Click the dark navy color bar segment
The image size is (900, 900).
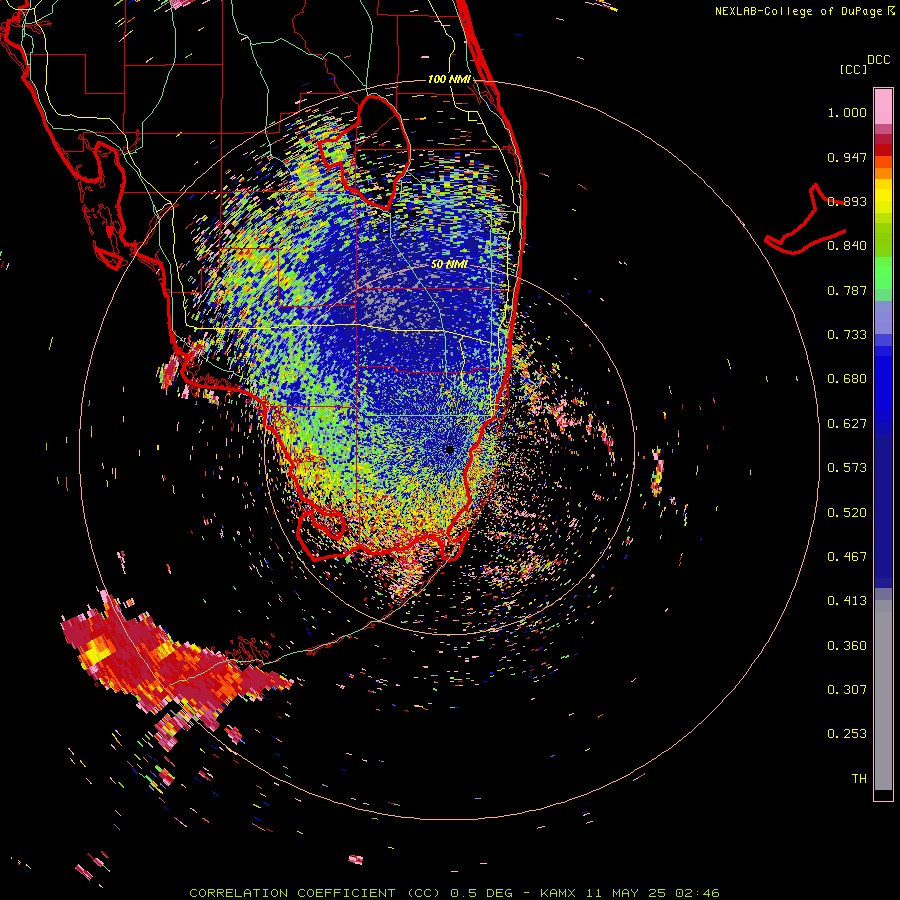point(883,505)
